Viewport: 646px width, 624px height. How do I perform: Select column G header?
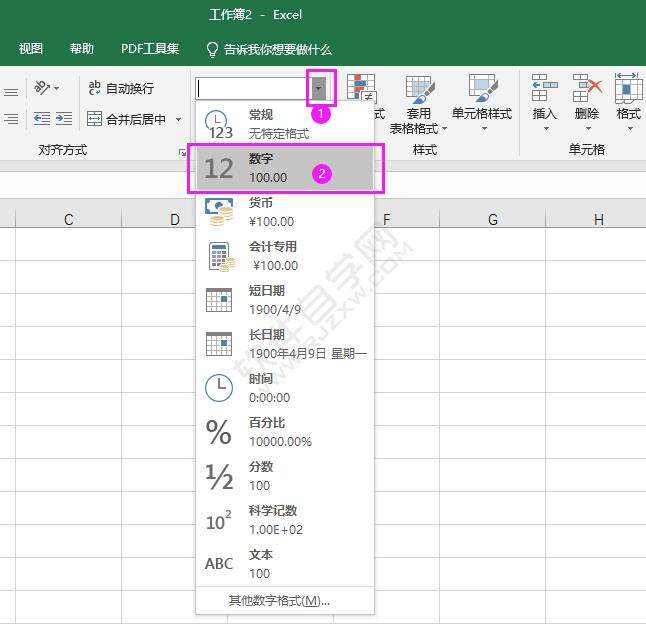pyautogui.click(x=492, y=218)
